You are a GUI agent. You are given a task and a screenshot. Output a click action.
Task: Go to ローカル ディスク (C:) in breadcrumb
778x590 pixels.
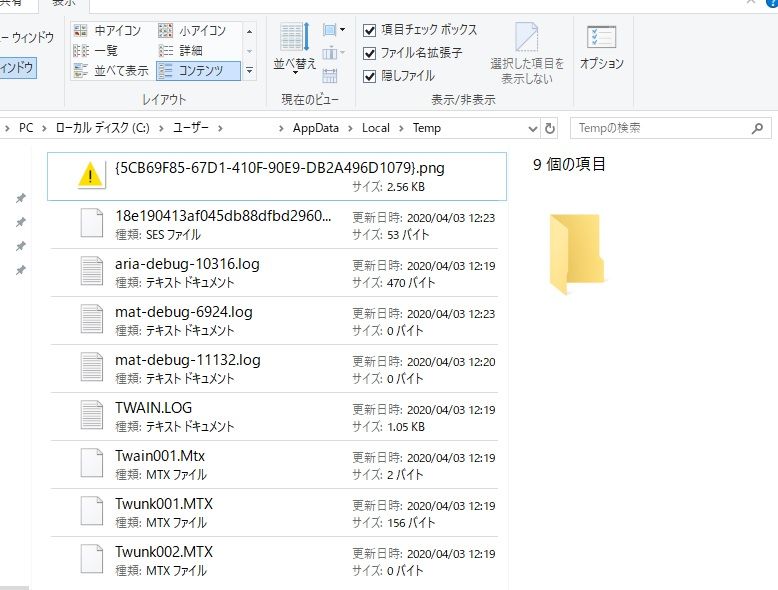tap(103, 128)
